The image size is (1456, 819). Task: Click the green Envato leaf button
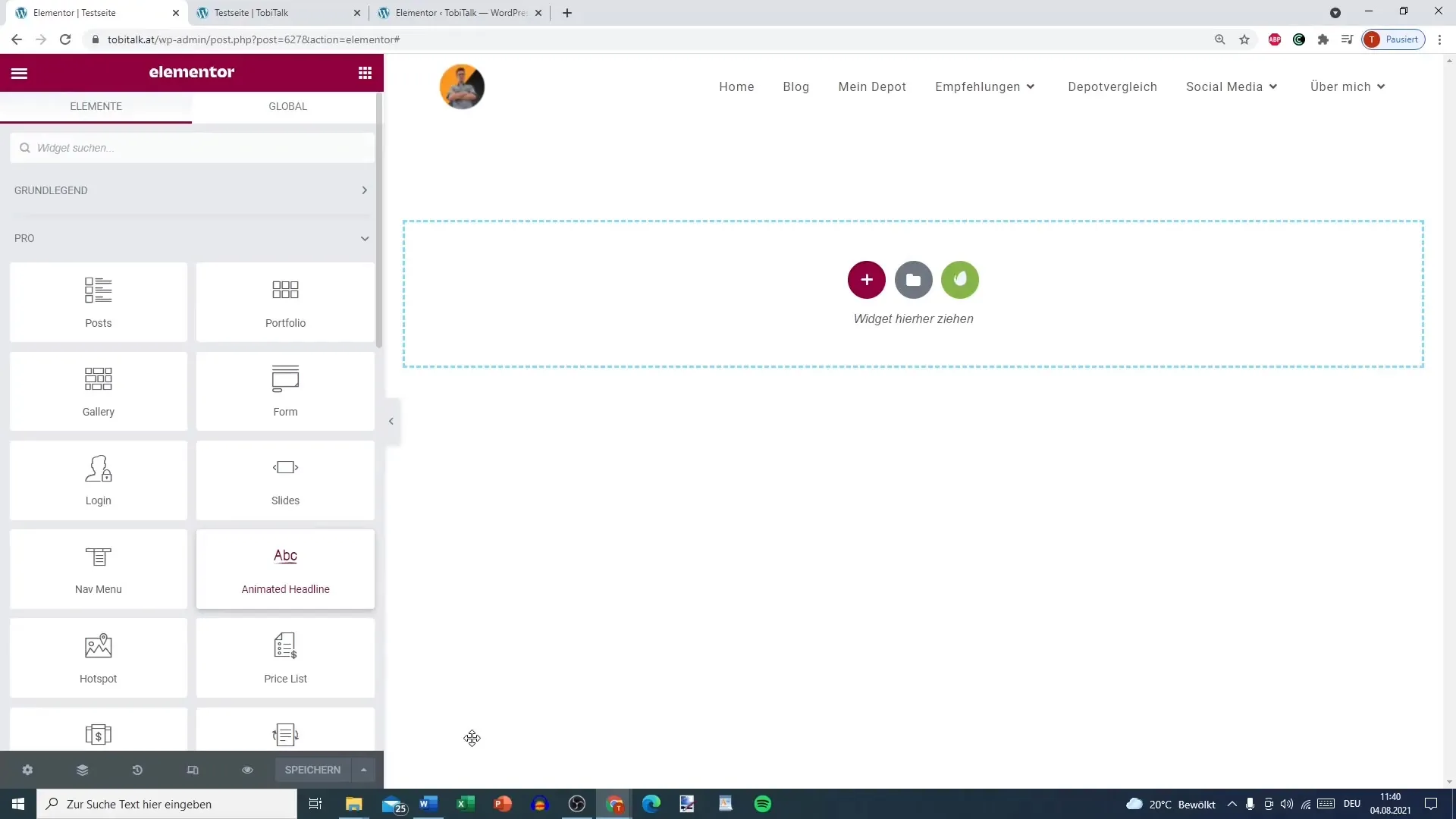coord(960,280)
